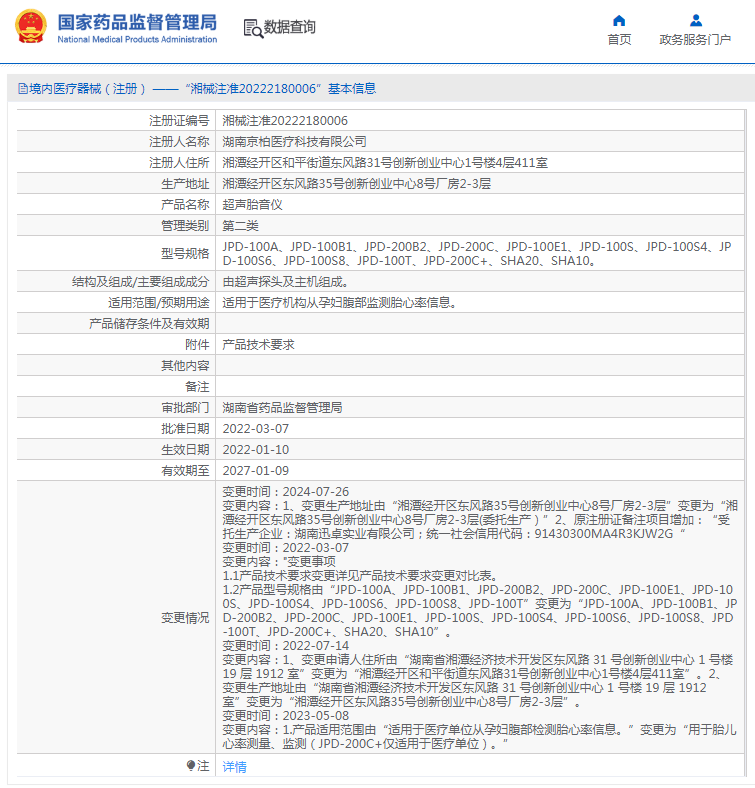Click the 国家药品监督管理局 title
This screenshot has width=755, height=788.
click(137, 22)
